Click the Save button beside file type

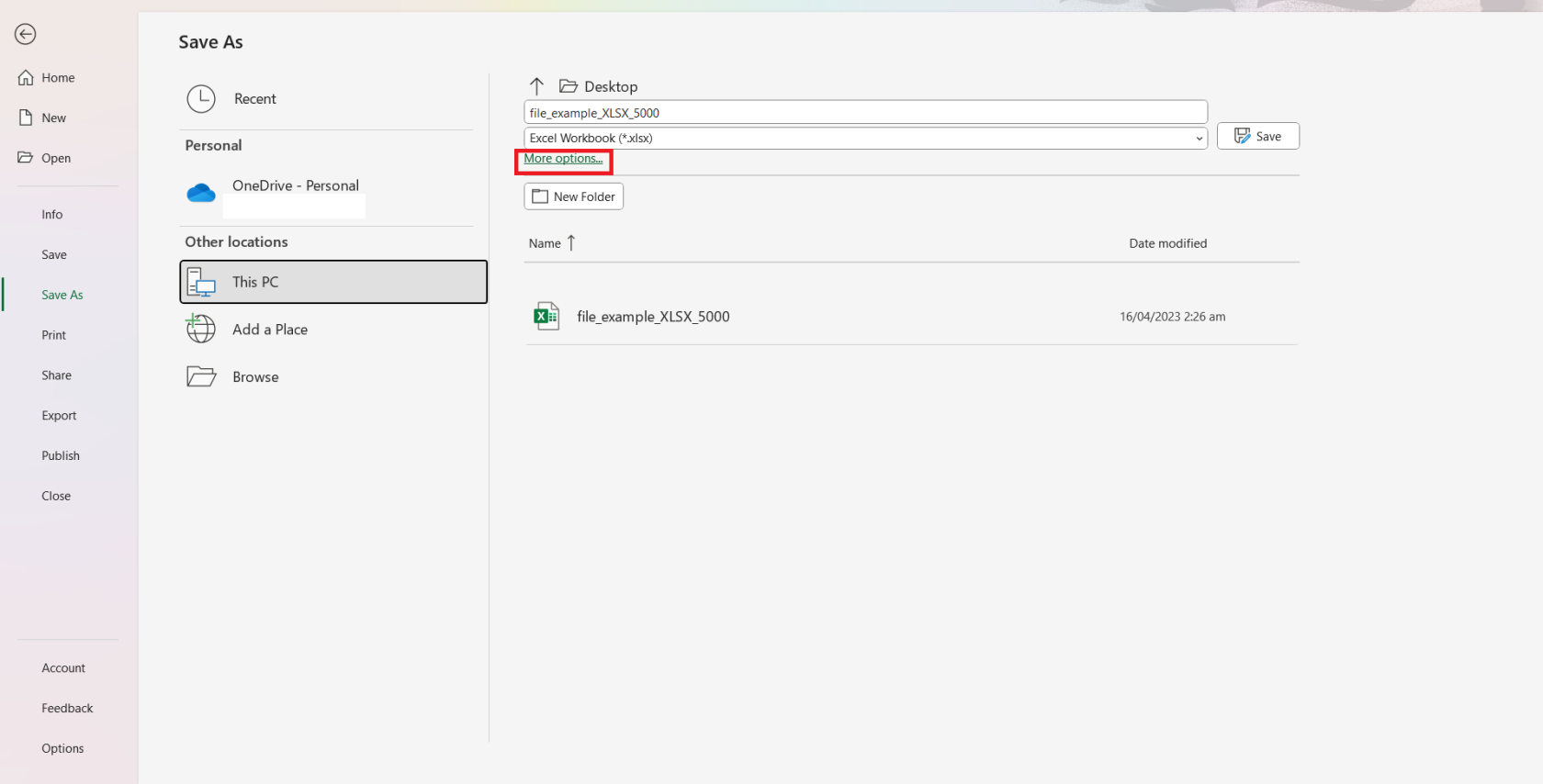click(x=1258, y=136)
